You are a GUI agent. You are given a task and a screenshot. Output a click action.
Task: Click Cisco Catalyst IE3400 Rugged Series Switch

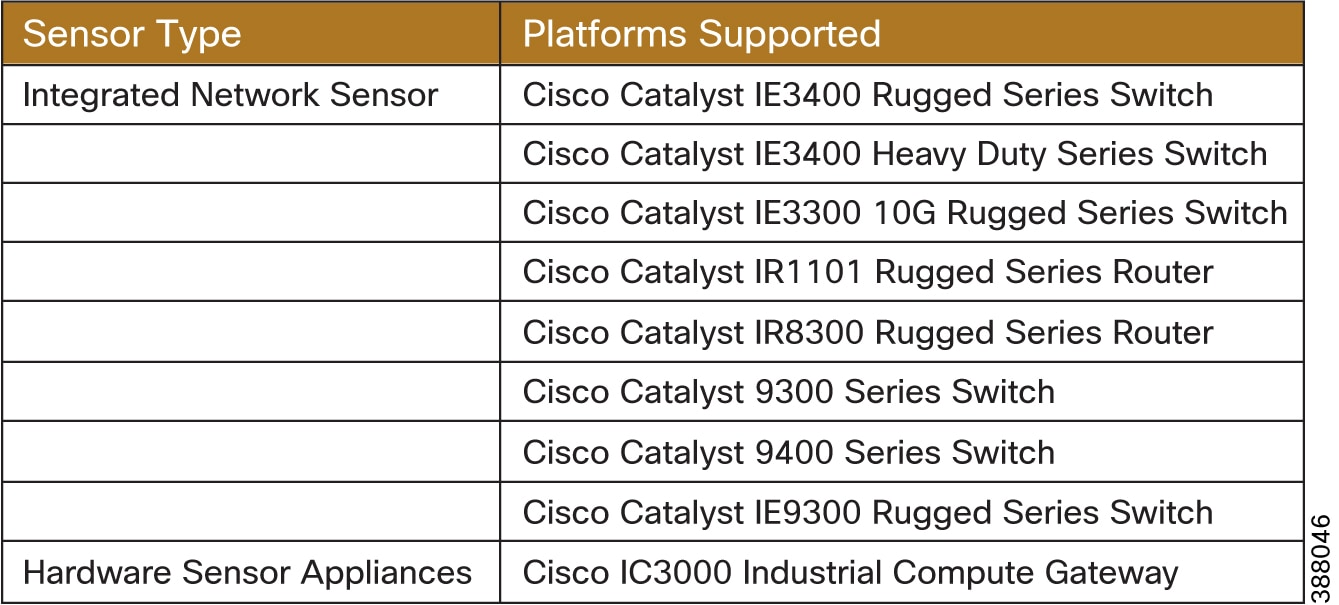pos(868,95)
